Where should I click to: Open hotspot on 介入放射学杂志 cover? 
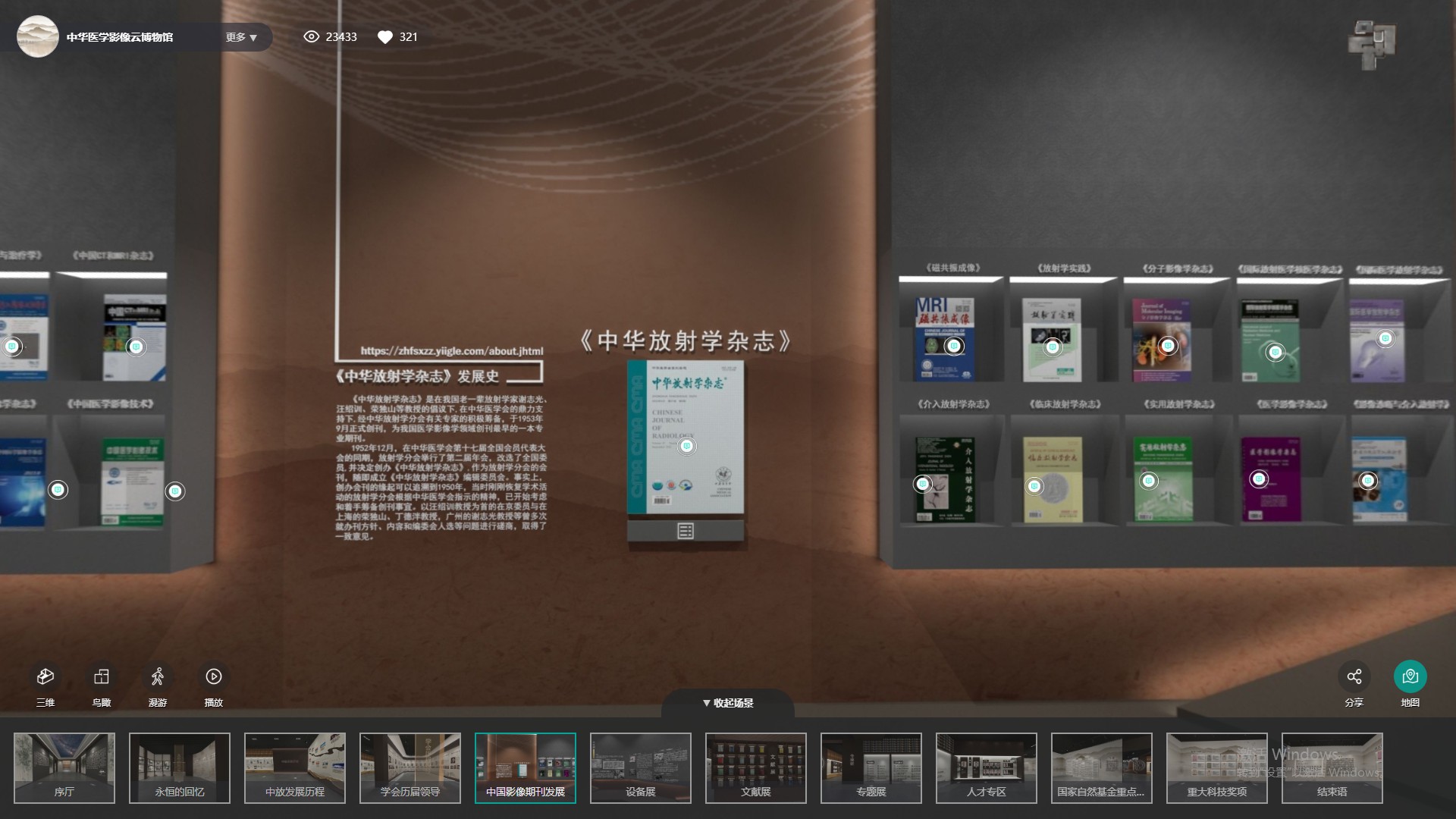coord(923,484)
